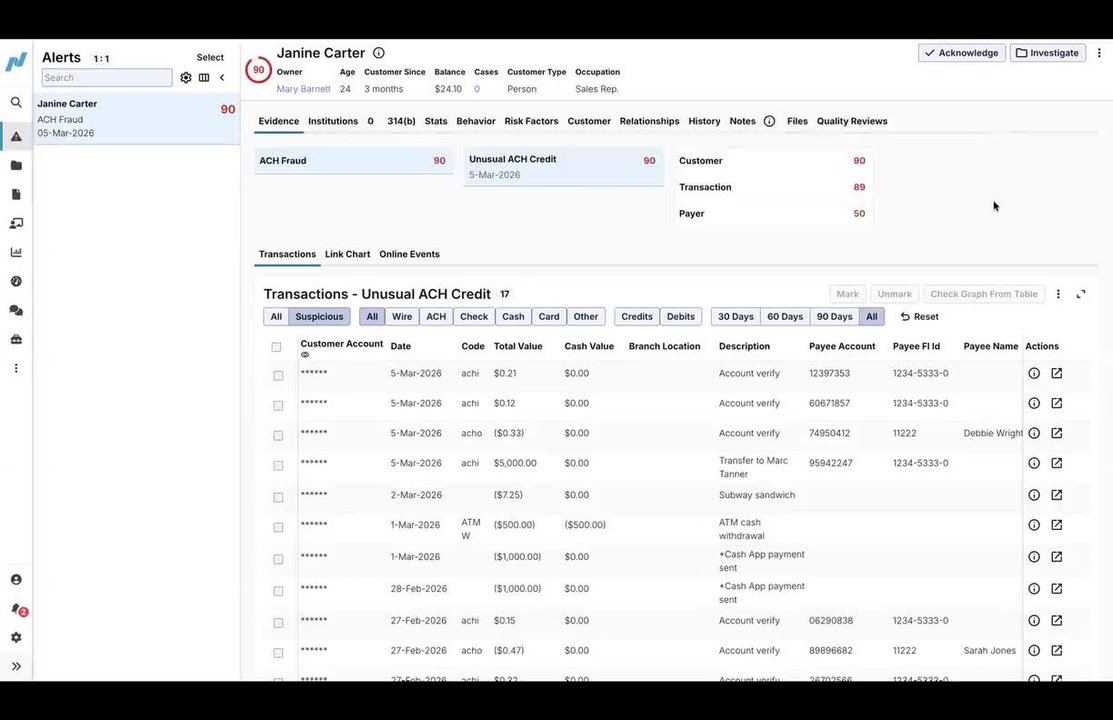This screenshot has width=1113, height=720.
Task: Open alerts list settings gear icon
Action: coord(186,77)
